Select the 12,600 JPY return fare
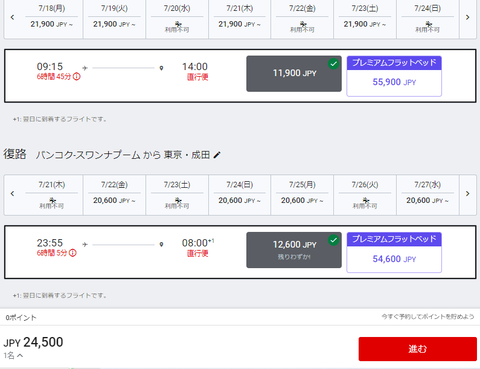This screenshot has height=369, width=480. point(294,250)
